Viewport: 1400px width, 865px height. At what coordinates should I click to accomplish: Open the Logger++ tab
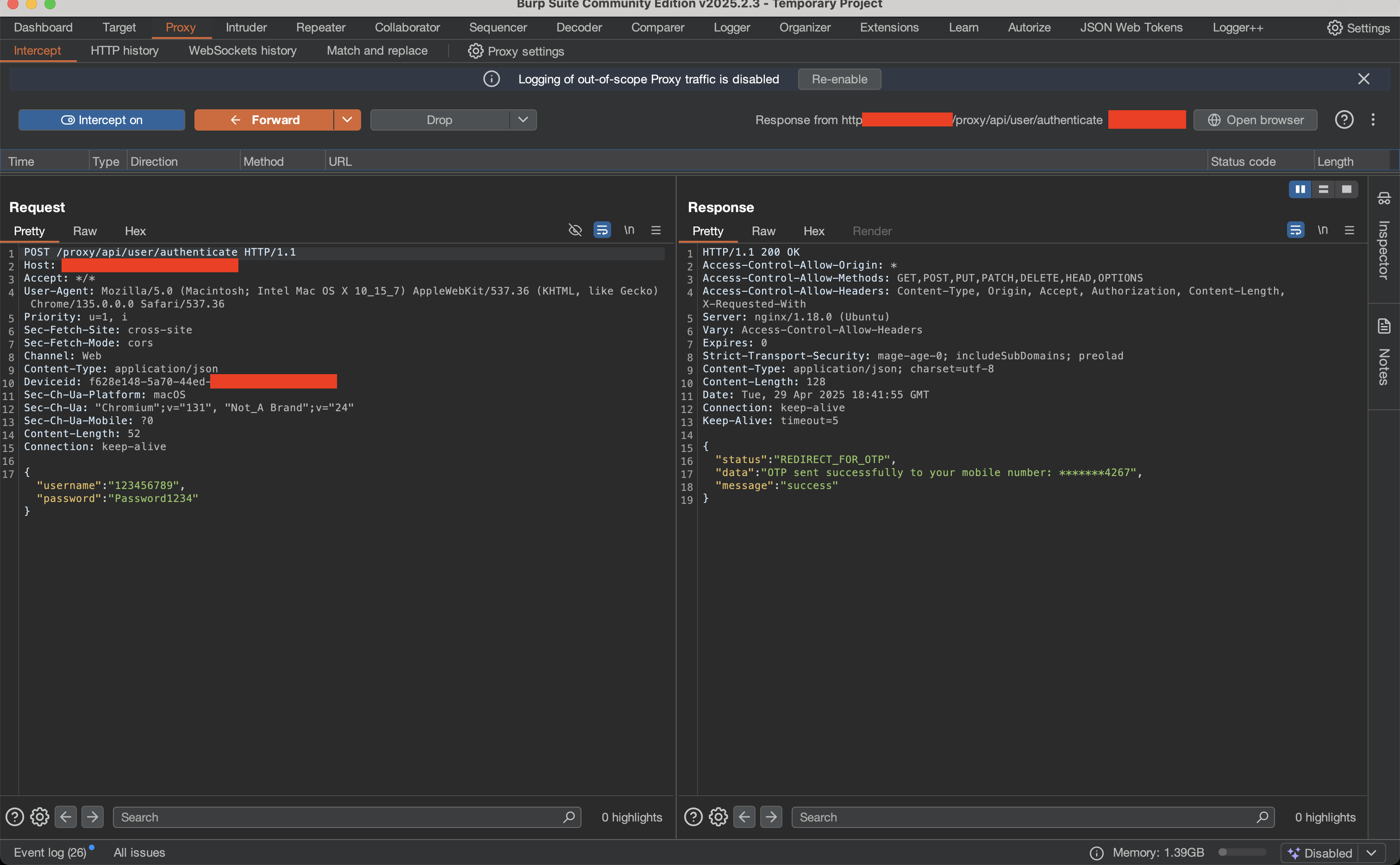[x=1237, y=27]
